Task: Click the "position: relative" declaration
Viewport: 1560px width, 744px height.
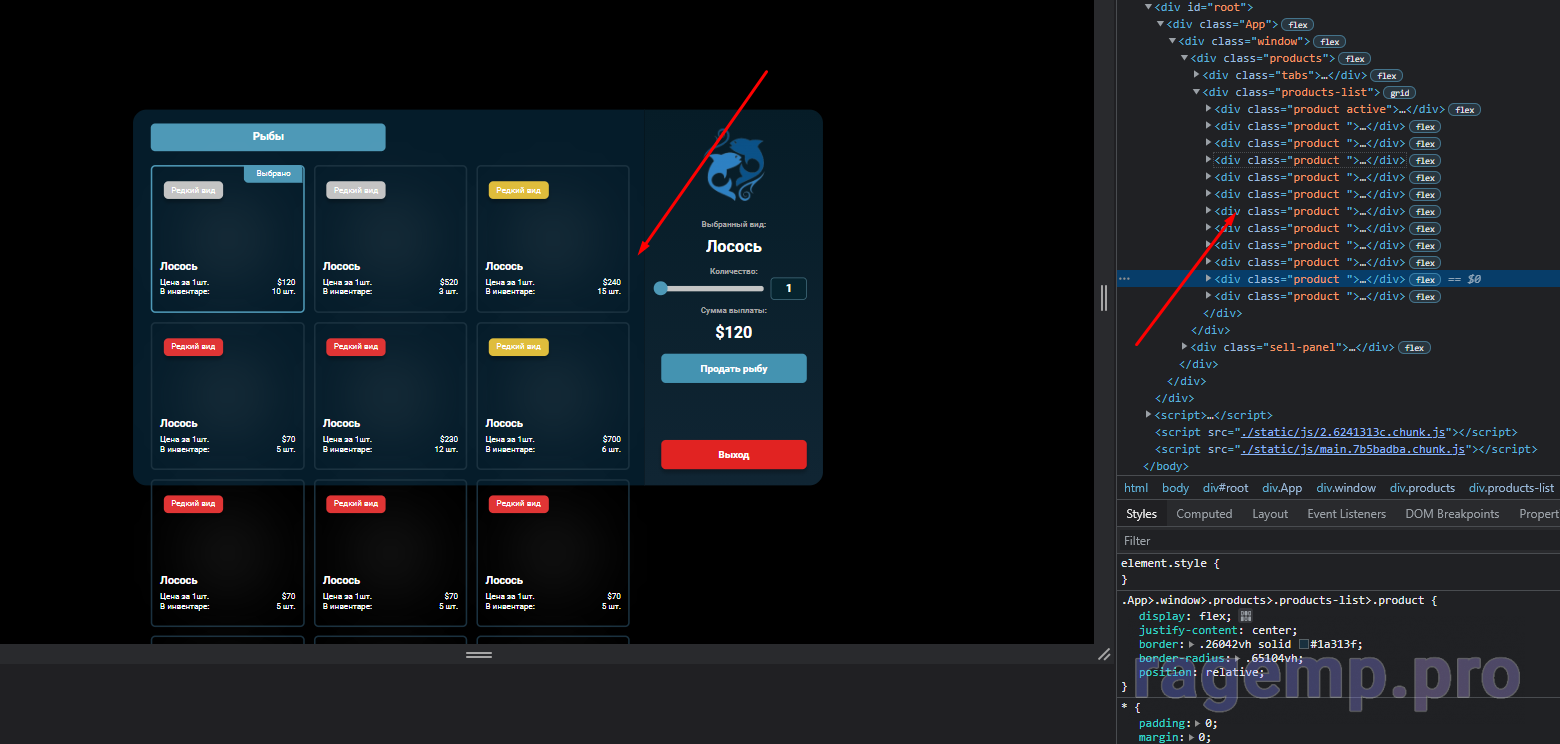Action: [x=1202, y=672]
